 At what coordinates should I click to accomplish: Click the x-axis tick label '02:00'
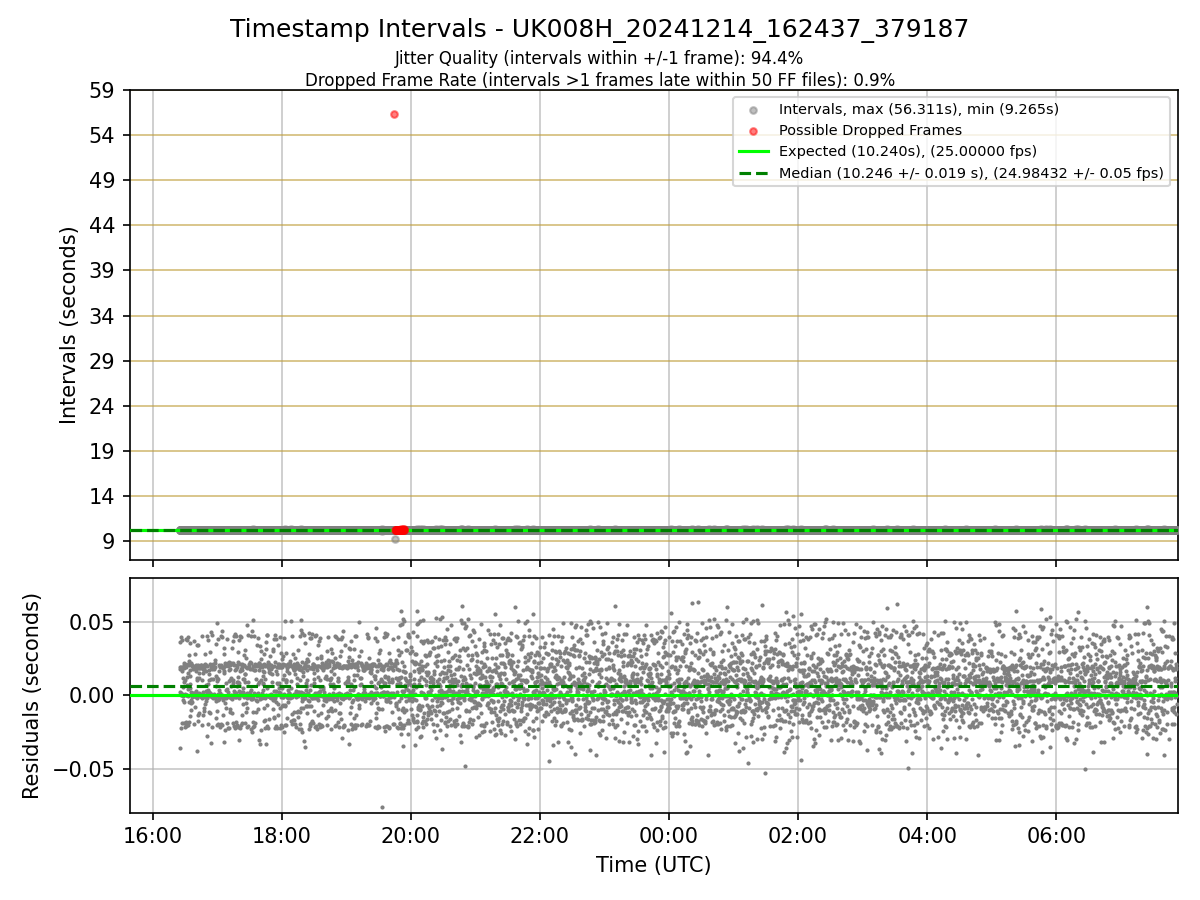pyautogui.click(x=797, y=834)
